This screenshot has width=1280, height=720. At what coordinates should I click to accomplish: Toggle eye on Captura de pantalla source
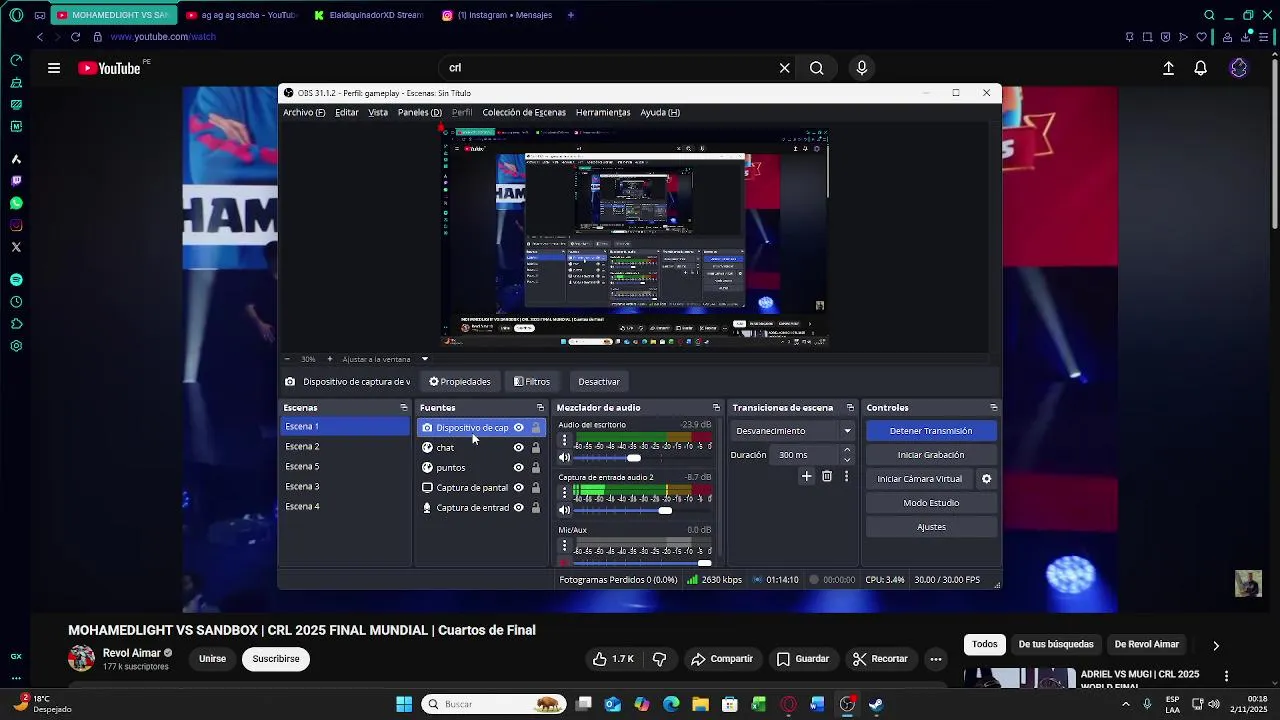(x=518, y=488)
